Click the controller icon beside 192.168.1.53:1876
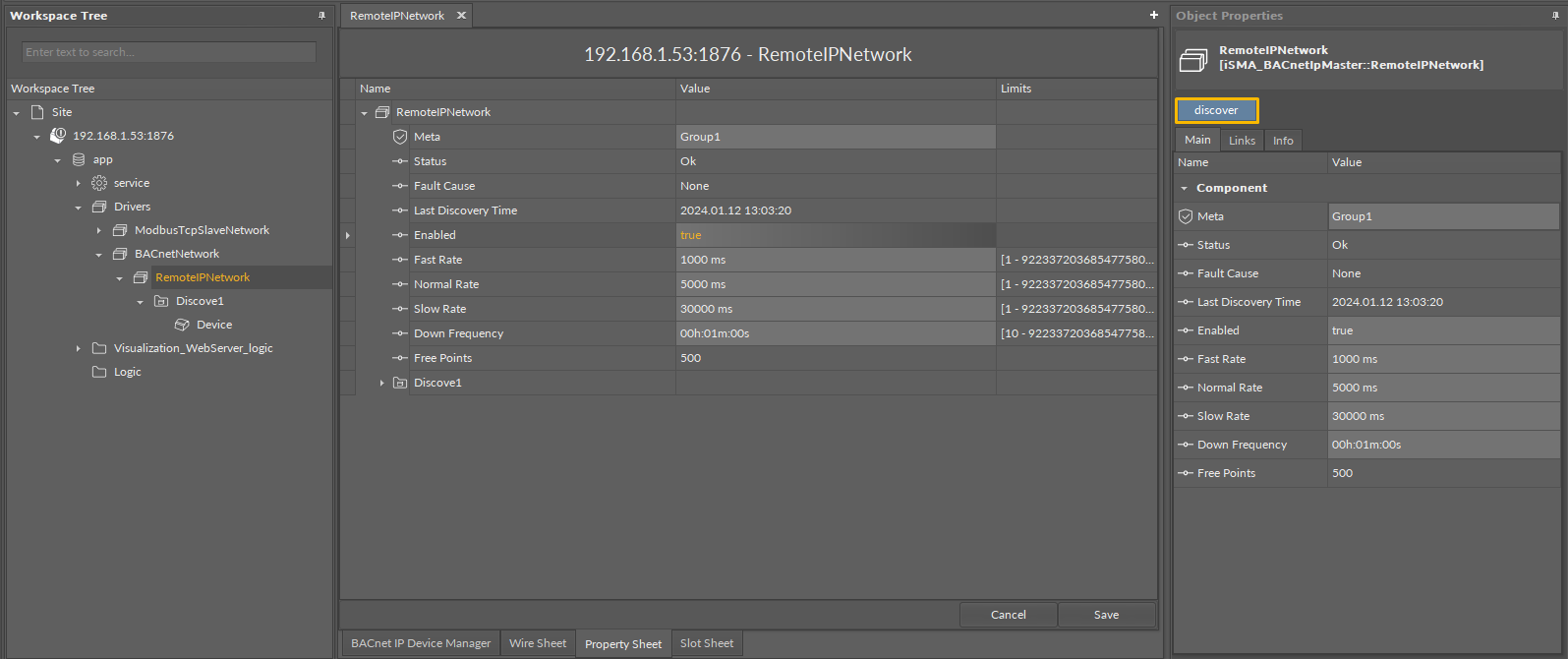The width and height of the screenshot is (1568, 659). point(58,136)
